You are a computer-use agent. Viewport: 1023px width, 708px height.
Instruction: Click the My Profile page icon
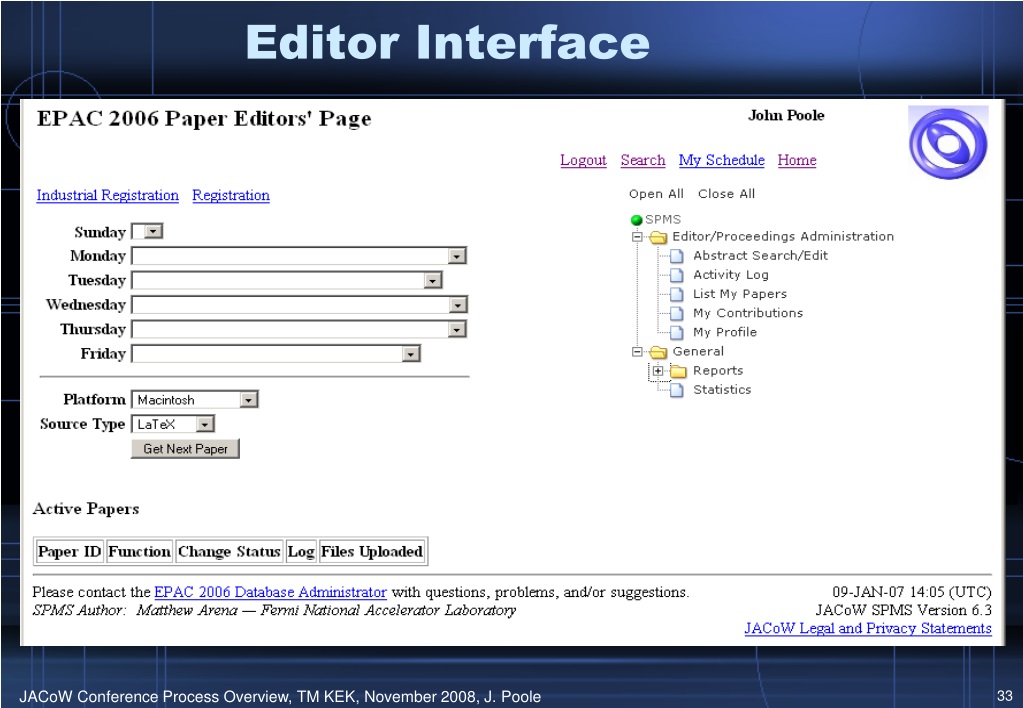pyautogui.click(x=677, y=332)
